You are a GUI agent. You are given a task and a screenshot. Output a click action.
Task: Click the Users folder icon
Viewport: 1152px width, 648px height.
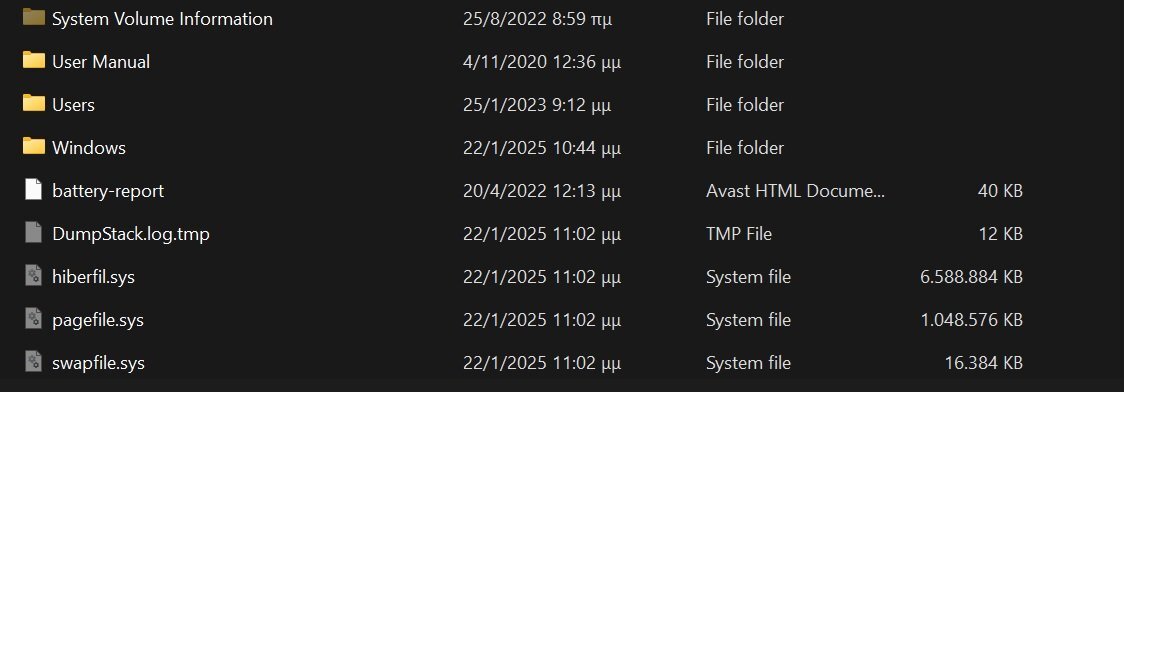click(34, 103)
